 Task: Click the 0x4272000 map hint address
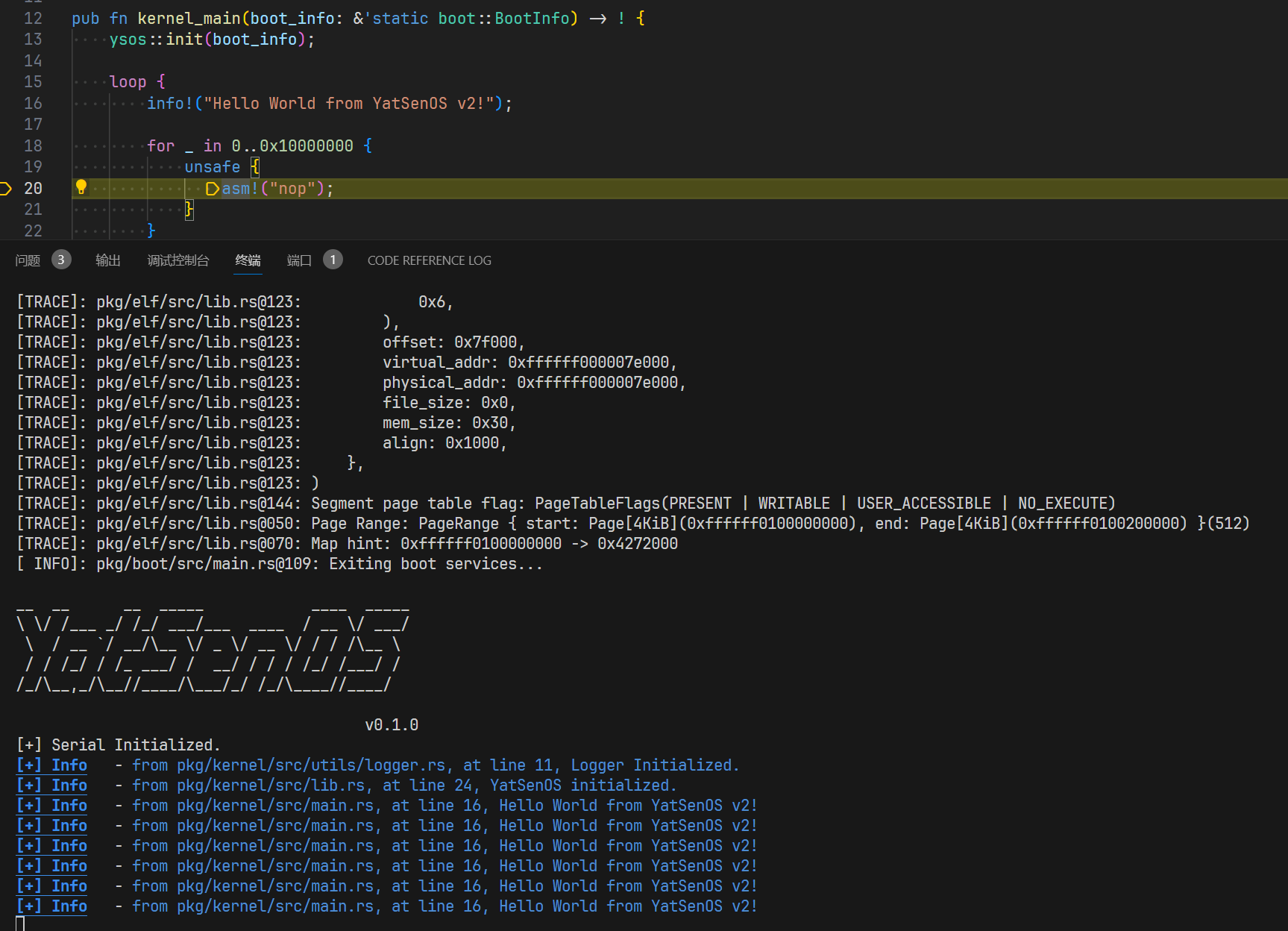(x=638, y=544)
